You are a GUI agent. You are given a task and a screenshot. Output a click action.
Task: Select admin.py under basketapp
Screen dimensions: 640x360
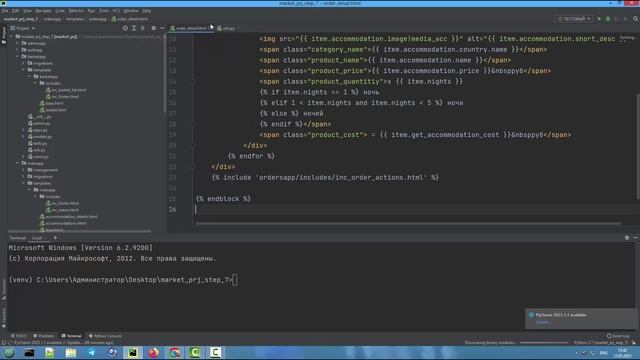click(39, 123)
